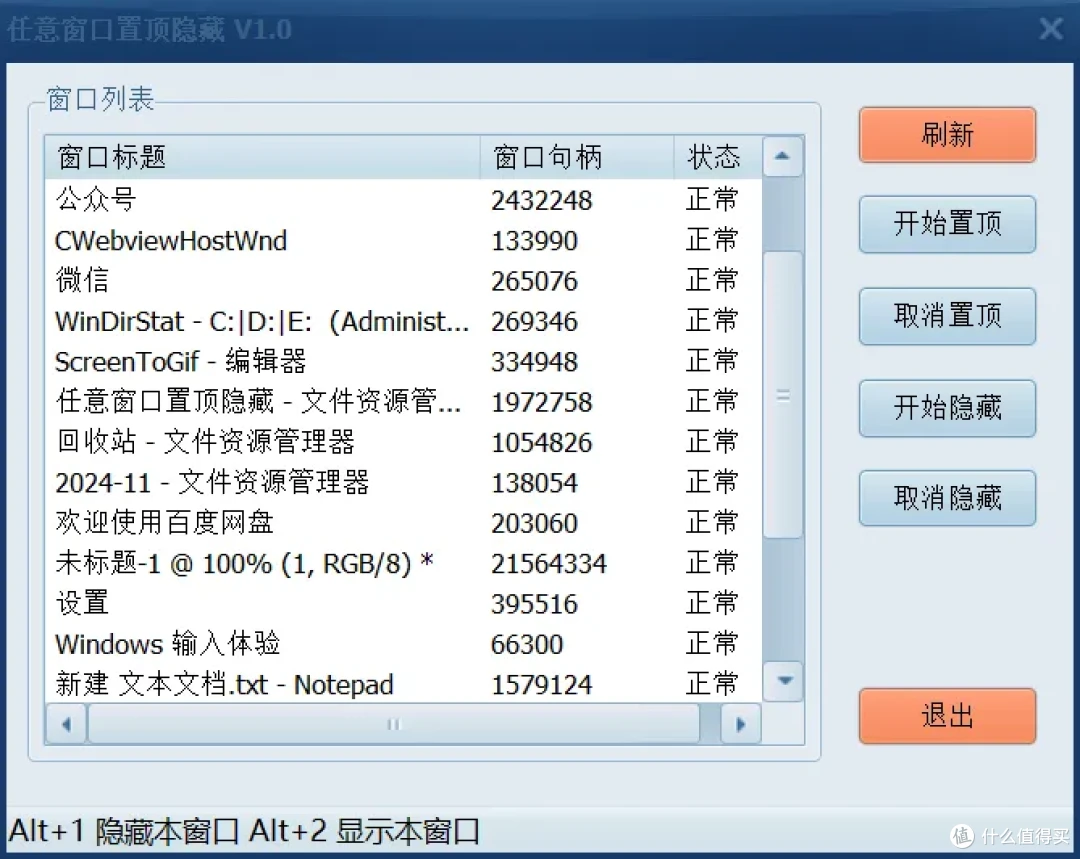Select the 回收站 - 文件资源管理器 row
The height and width of the screenshot is (859, 1080).
[x=404, y=442]
